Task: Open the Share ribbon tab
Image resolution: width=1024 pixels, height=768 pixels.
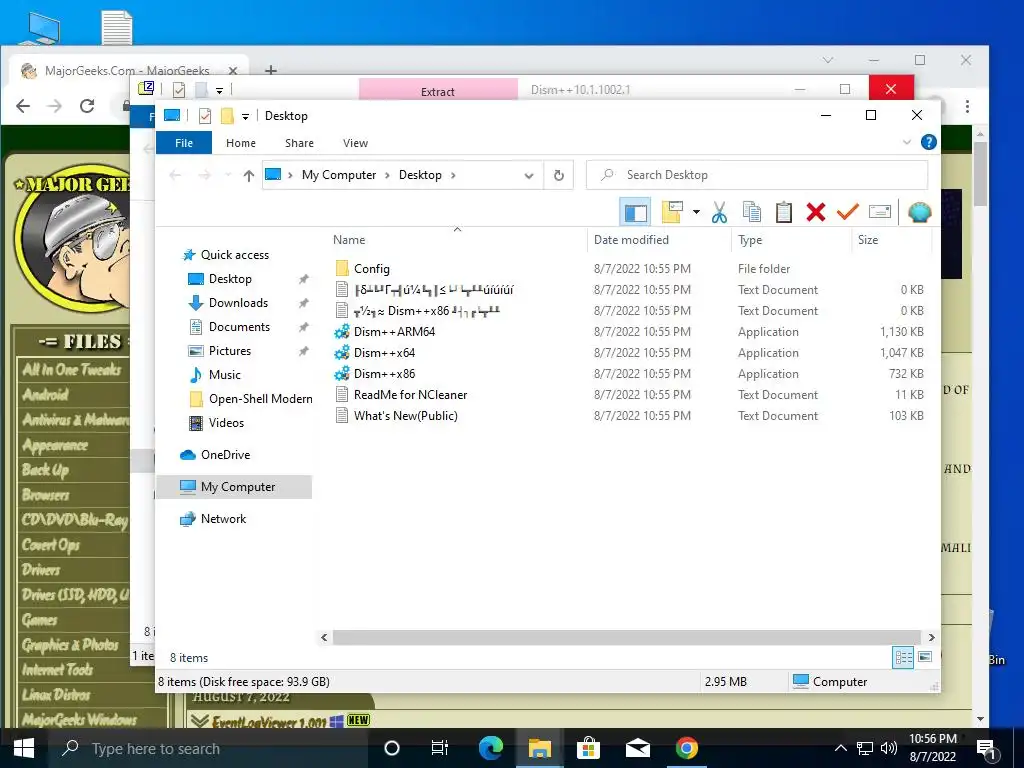Action: [x=299, y=143]
